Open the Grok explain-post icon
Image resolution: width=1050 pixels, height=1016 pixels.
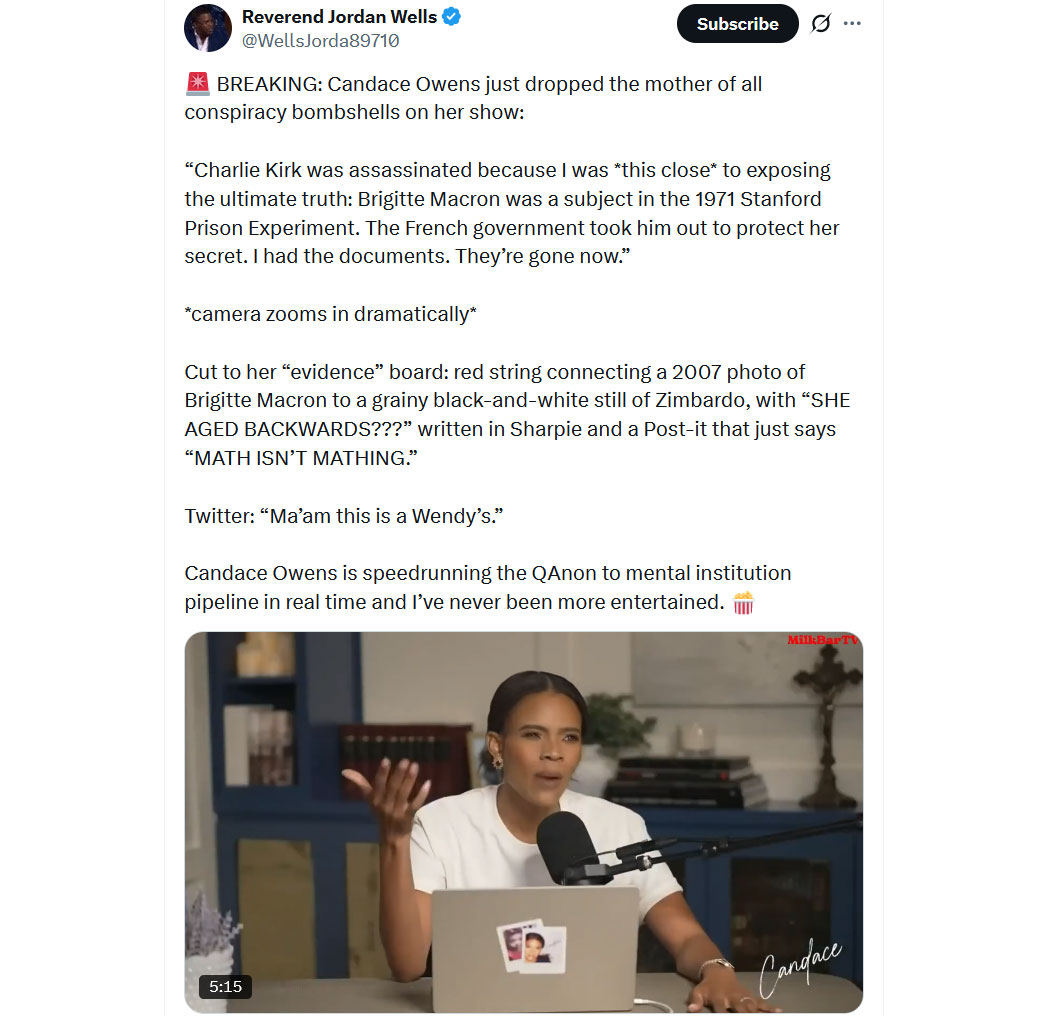point(821,24)
